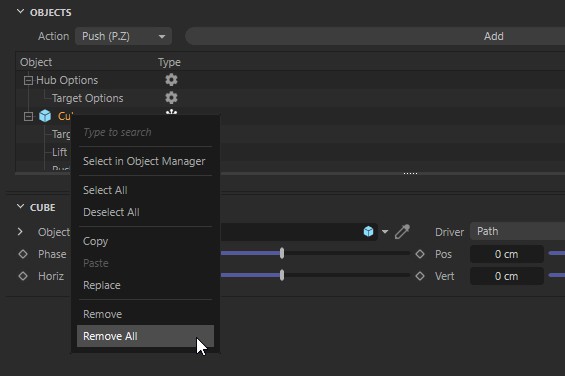Click the Type column header
Image resolution: width=565 pixels, height=376 pixels.
(x=169, y=62)
